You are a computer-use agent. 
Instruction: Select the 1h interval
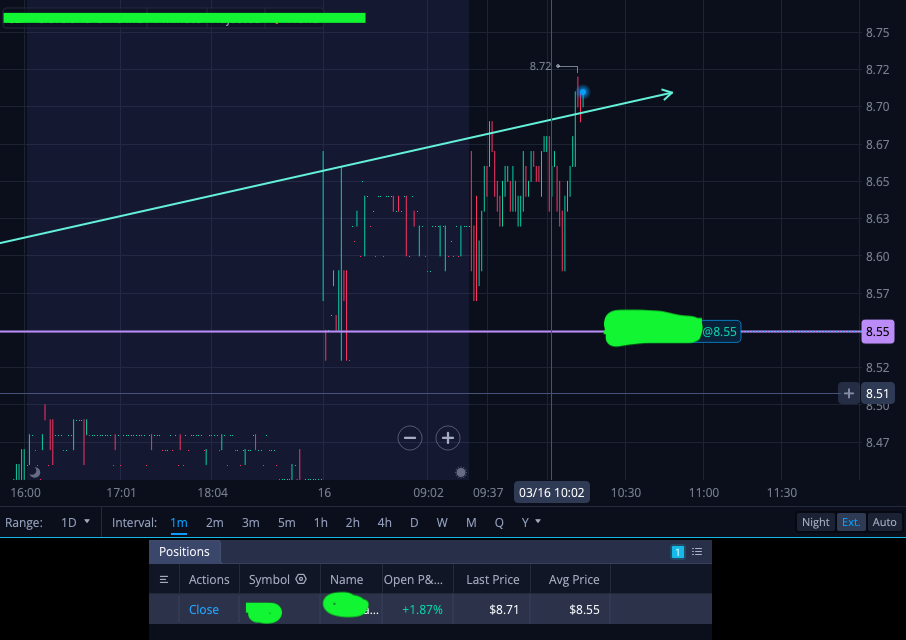[x=321, y=523]
